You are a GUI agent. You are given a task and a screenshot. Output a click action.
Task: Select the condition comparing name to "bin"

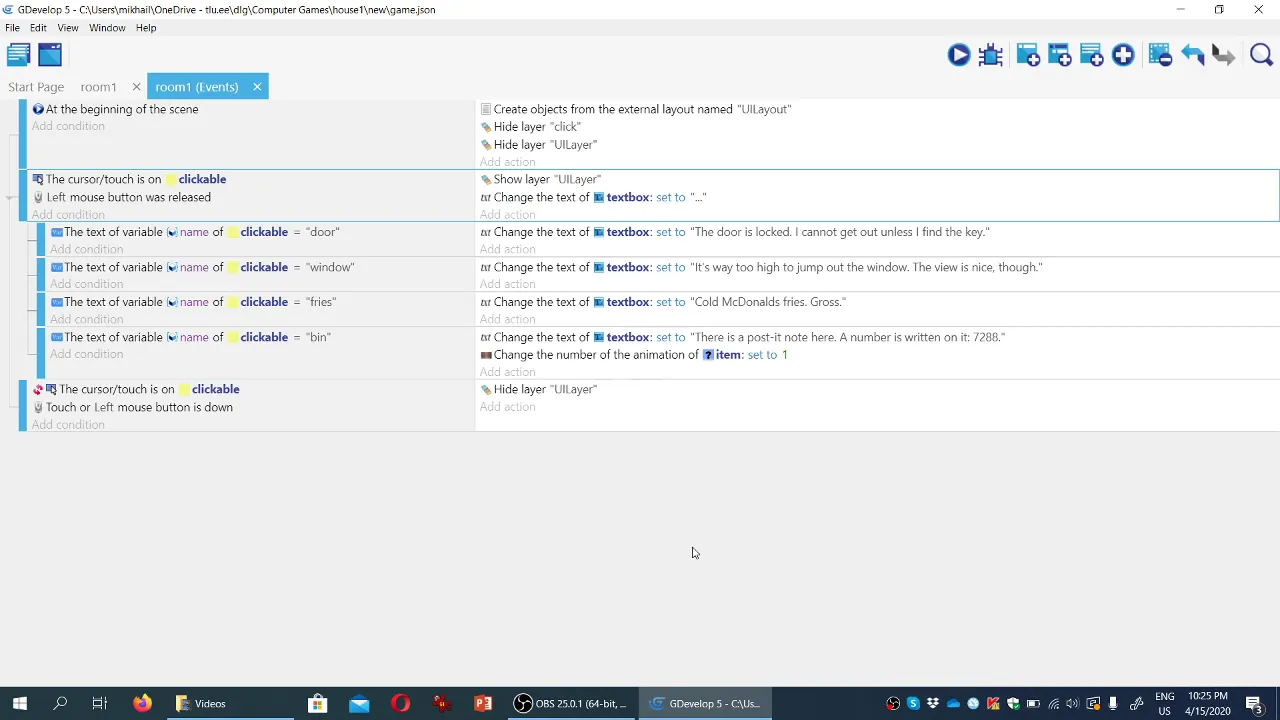(x=191, y=337)
